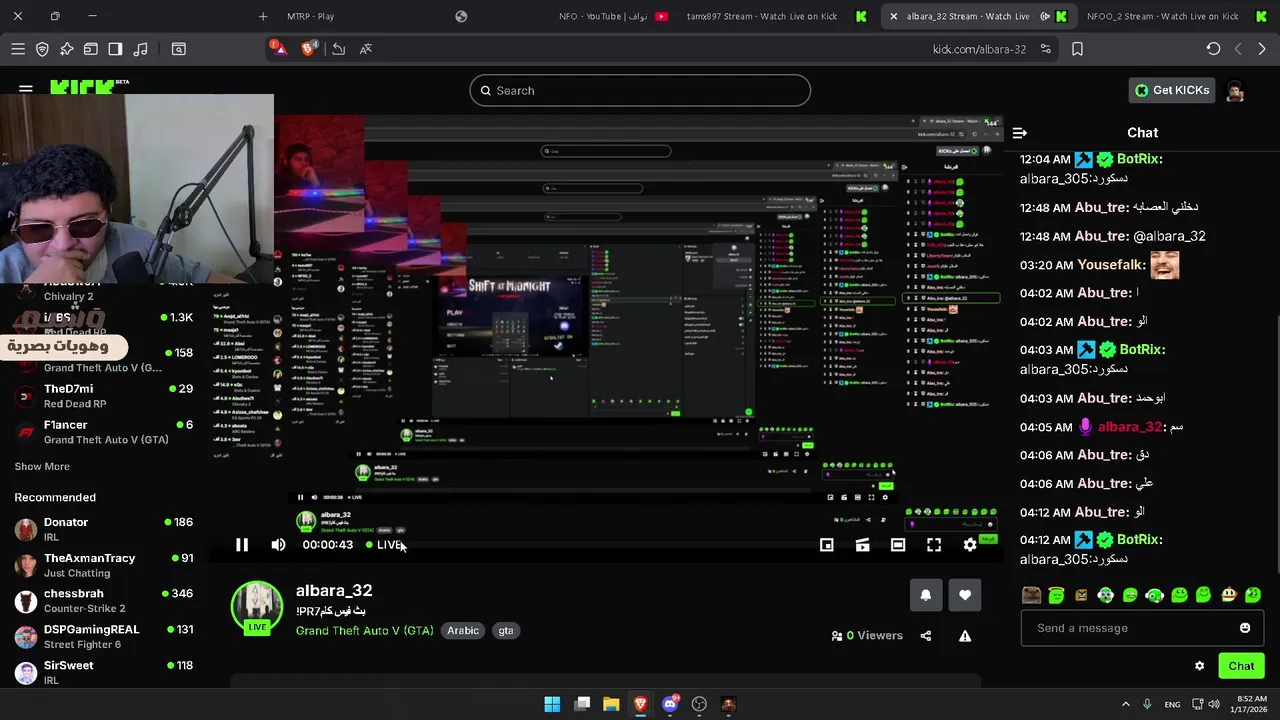Send message with Chat button
The height and width of the screenshot is (720, 1280).
coord(1241,666)
